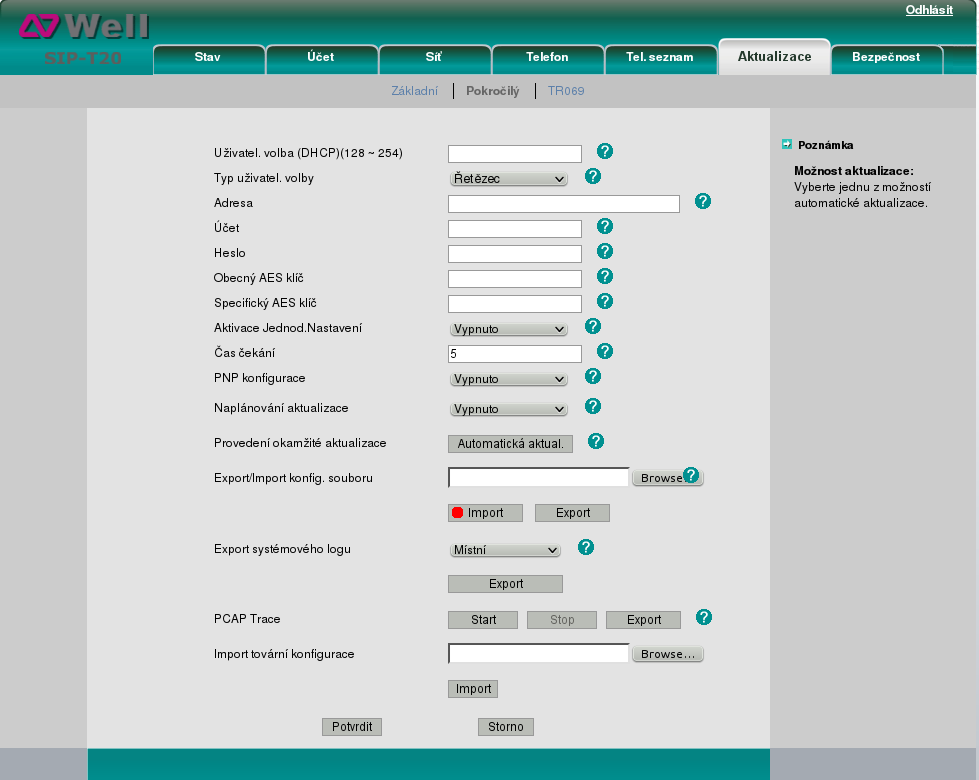Image resolution: width=979 pixels, height=780 pixels.
Task: Open help for Naplánování aktualizace
Action: pos(592,407)
